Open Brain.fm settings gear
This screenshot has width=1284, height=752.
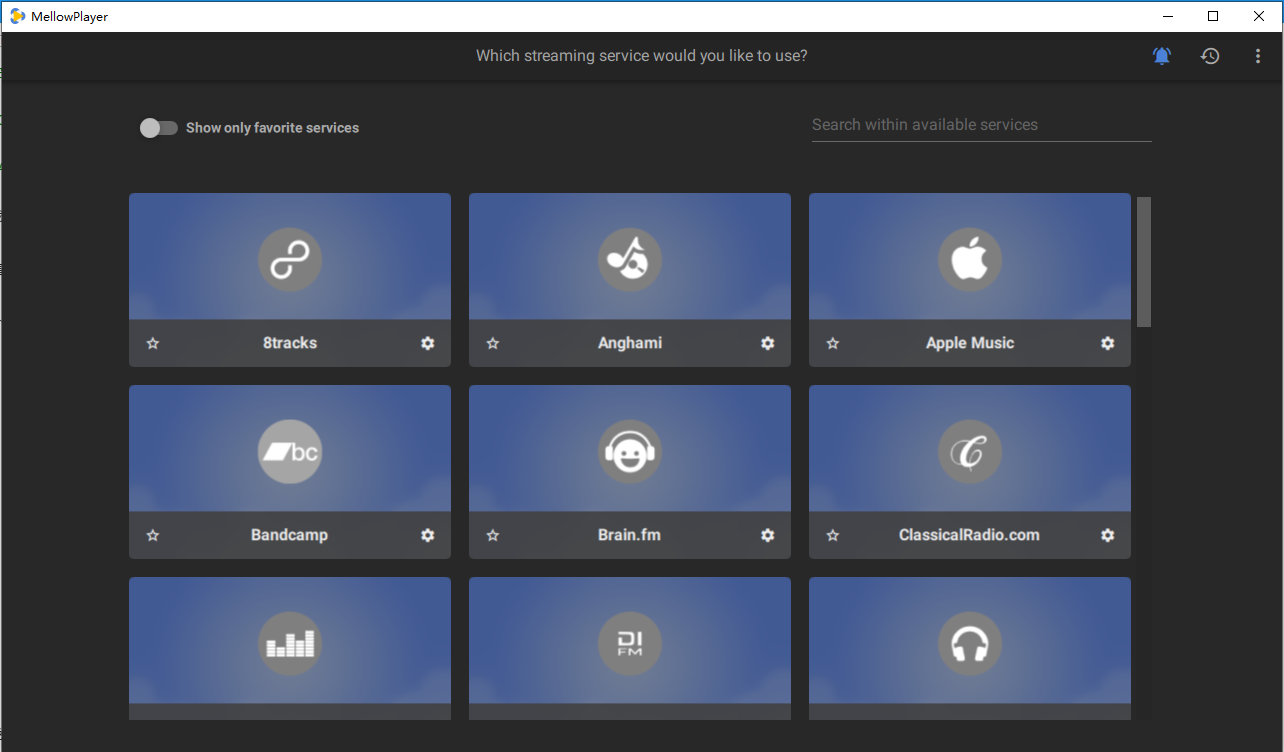click(x=768, y=535)
